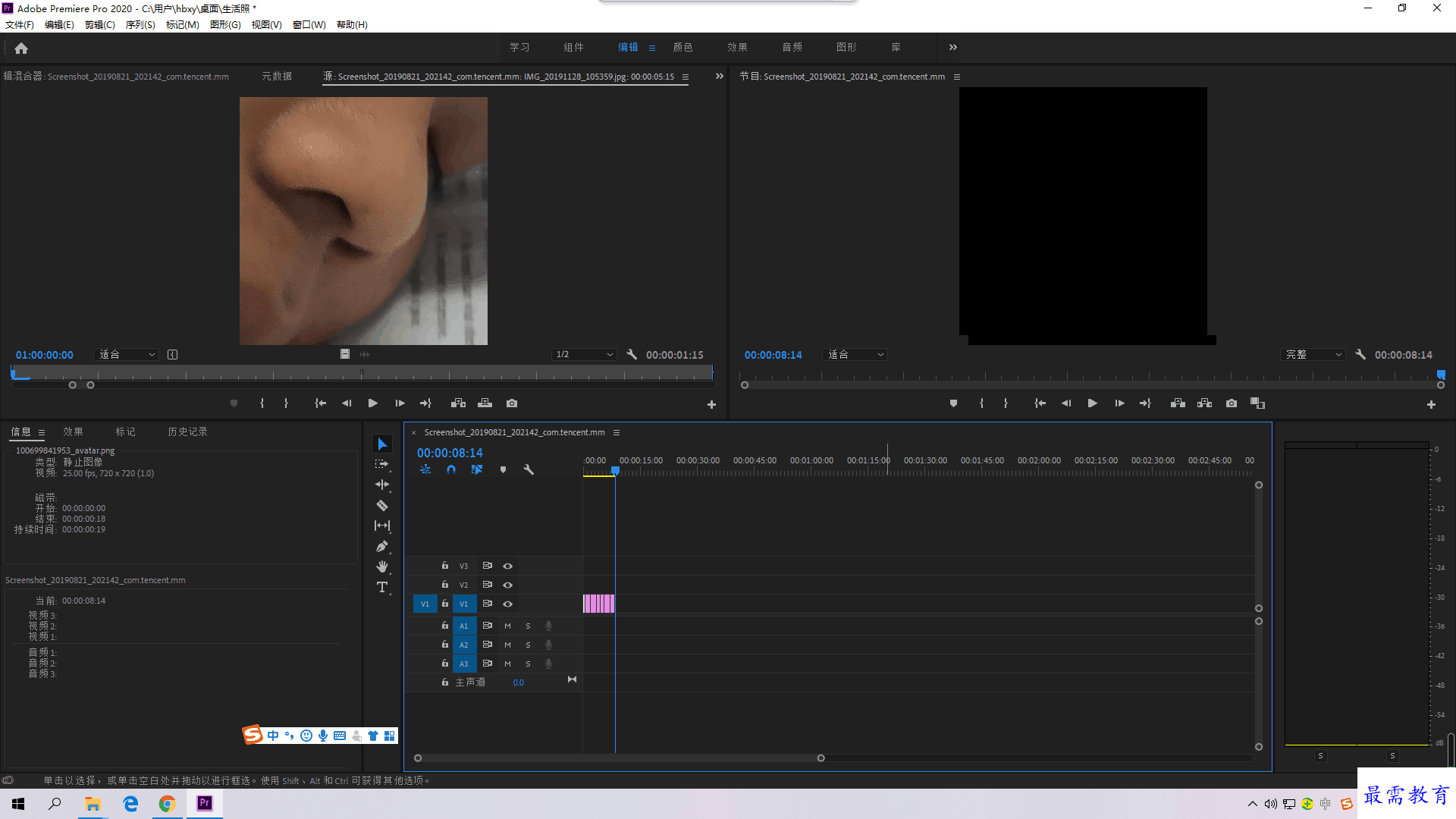This screenshot has width=1456, height=819.
Task: Click timeline playhead marker
Action: (616, 470)
